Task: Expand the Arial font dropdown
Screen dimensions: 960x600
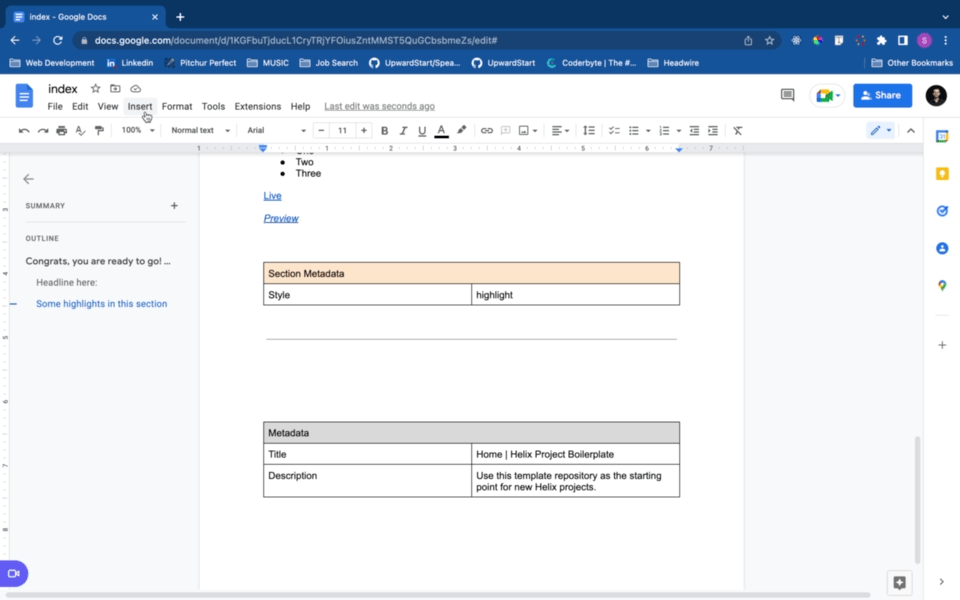Action: click(276, 131)
